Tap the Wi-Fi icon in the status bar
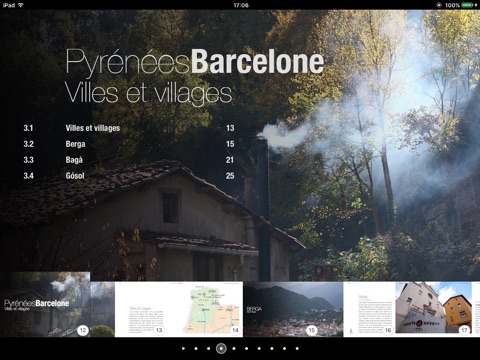This screenshot has height=360, width=480. click(21, 5)
